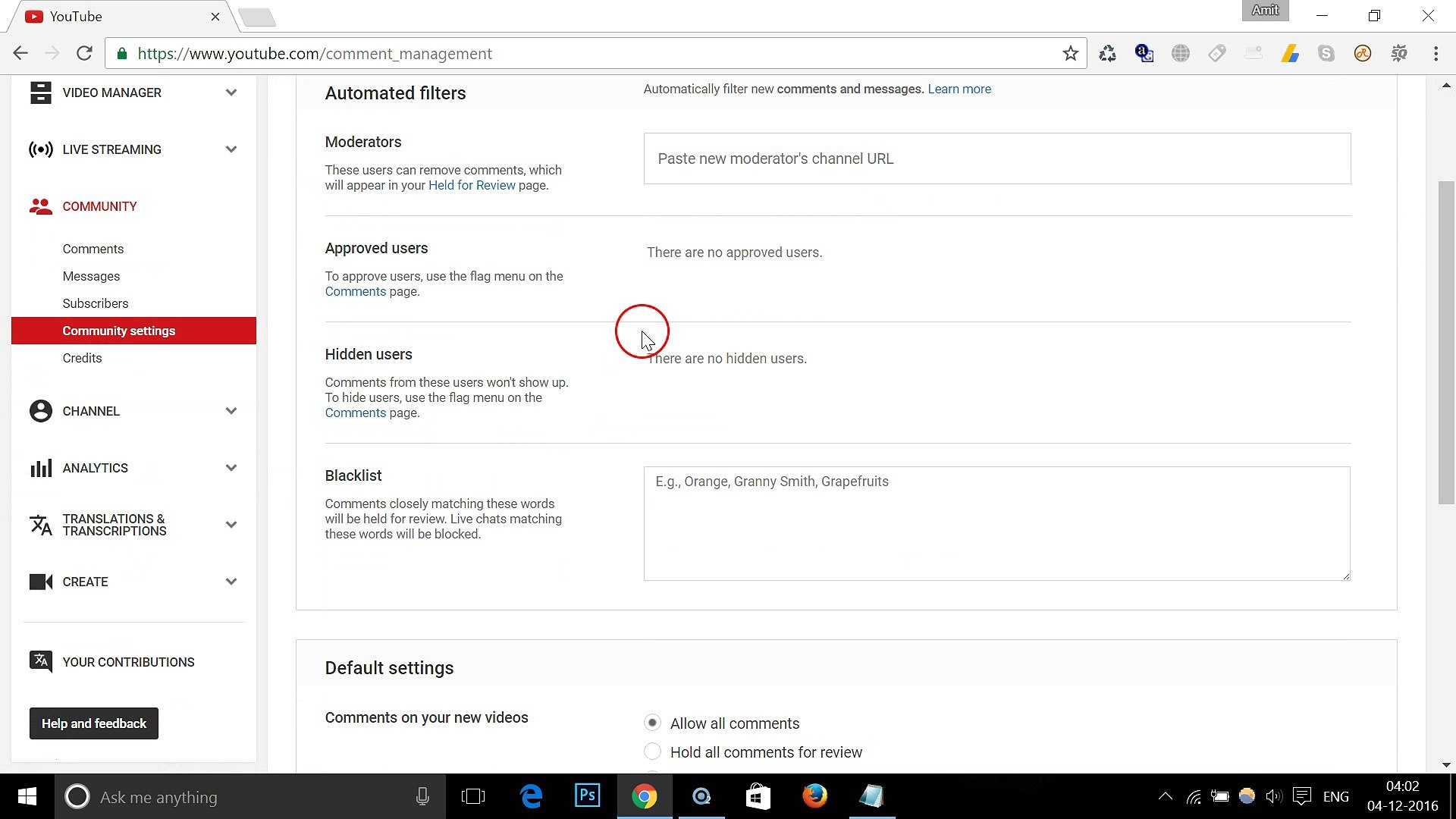
Task: Choose Hold all comments for review
Action: (652, 751)
